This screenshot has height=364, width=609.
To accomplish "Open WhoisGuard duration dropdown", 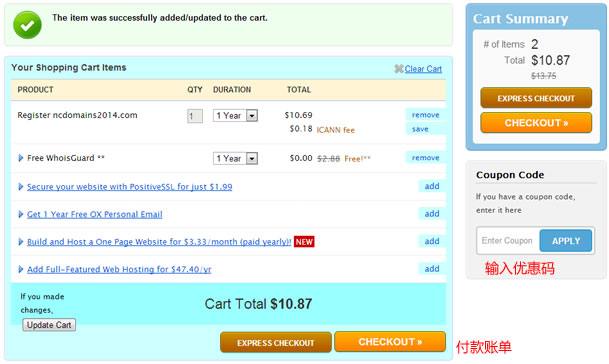I will (x=235, y=158).
